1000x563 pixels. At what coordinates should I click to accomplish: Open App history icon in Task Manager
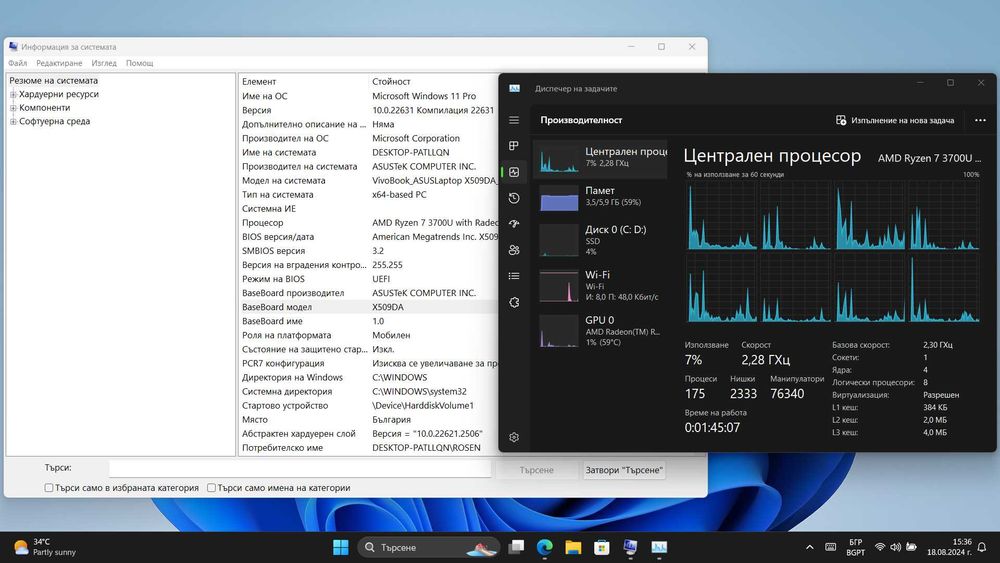(x=514, y=198)
